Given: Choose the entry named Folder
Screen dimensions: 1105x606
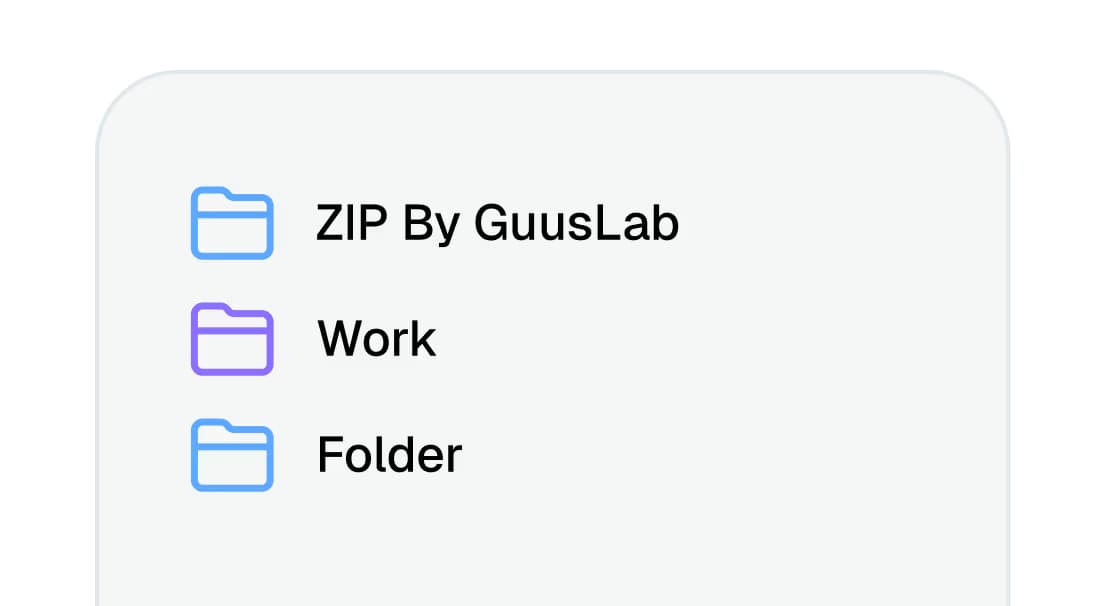Looking at the screenshot, I should [389, 455].
